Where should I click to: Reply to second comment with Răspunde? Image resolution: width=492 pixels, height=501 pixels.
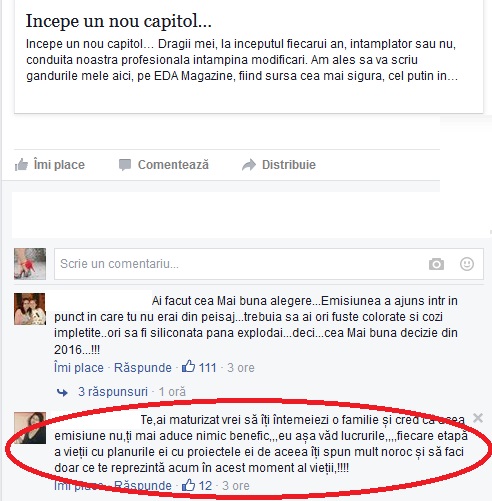click(143, 486)
